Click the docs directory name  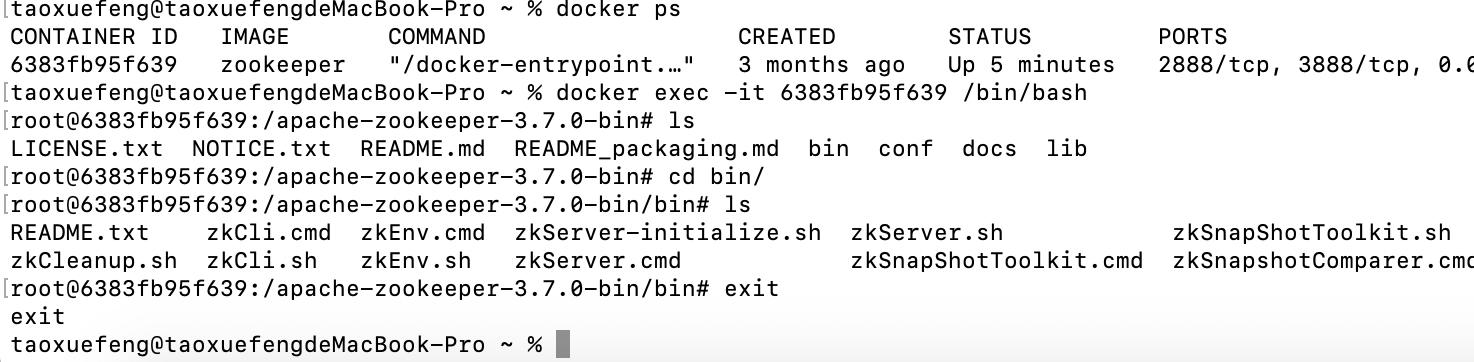tap(989, 149)
